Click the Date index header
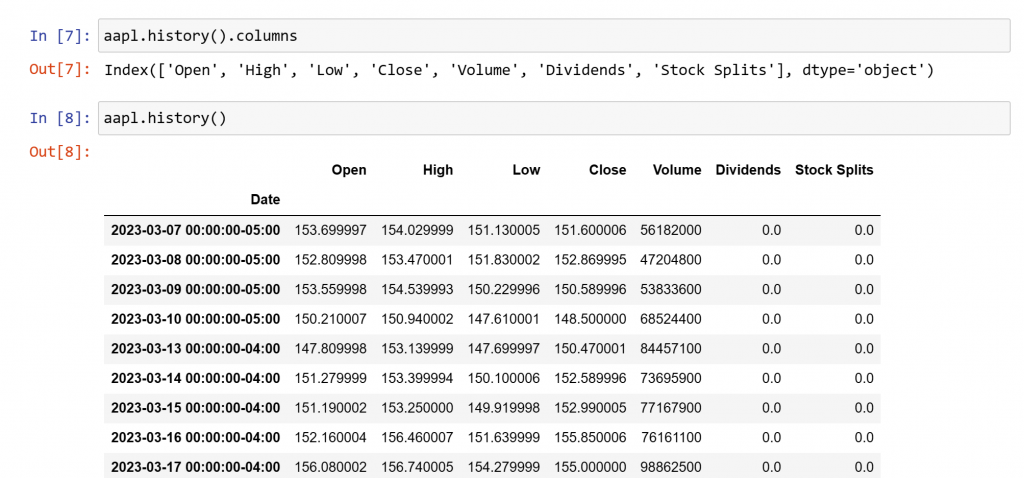 (265, 200)
